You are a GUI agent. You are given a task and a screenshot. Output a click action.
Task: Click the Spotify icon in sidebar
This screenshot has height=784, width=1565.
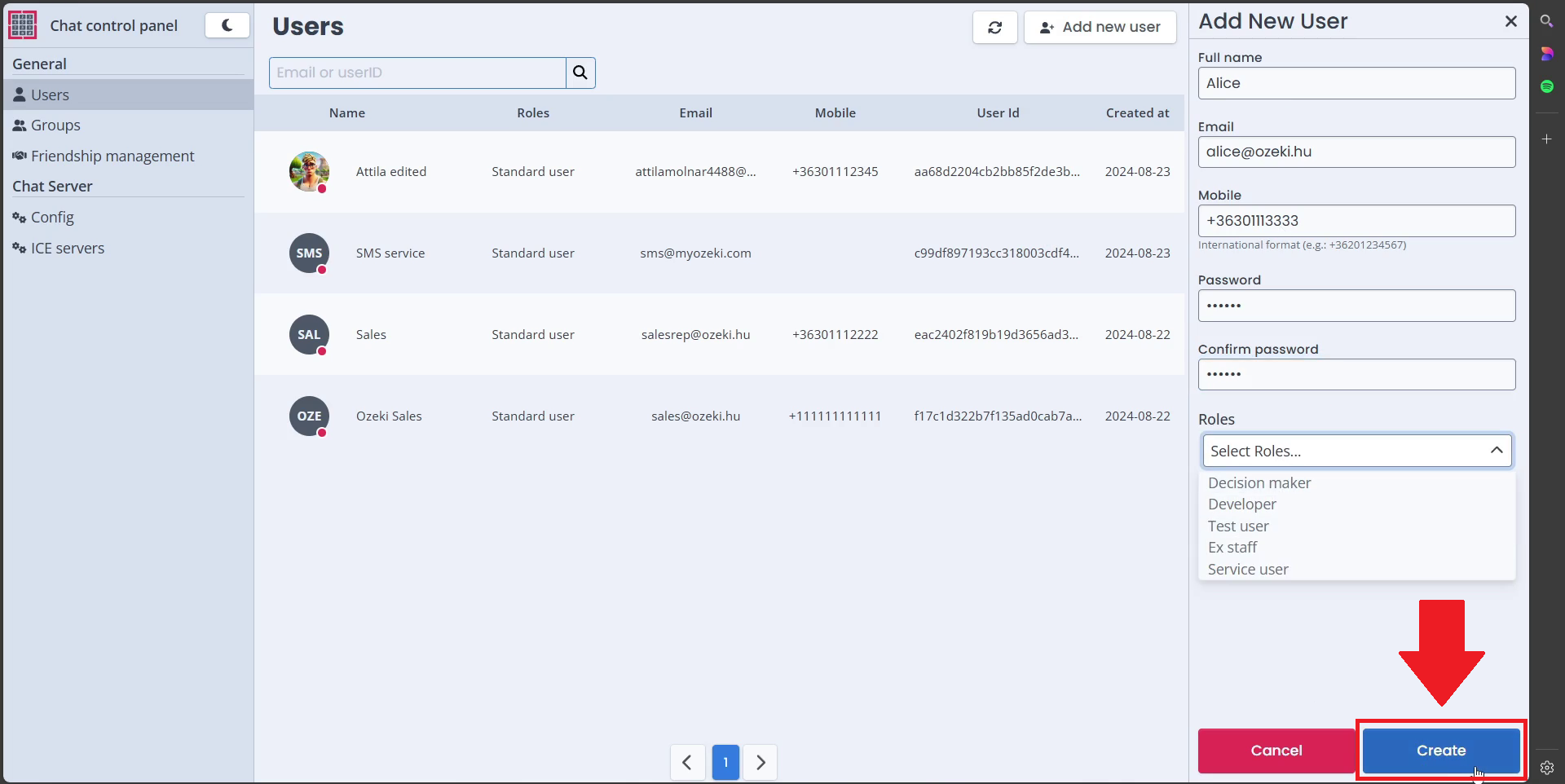pos(1546,86)
